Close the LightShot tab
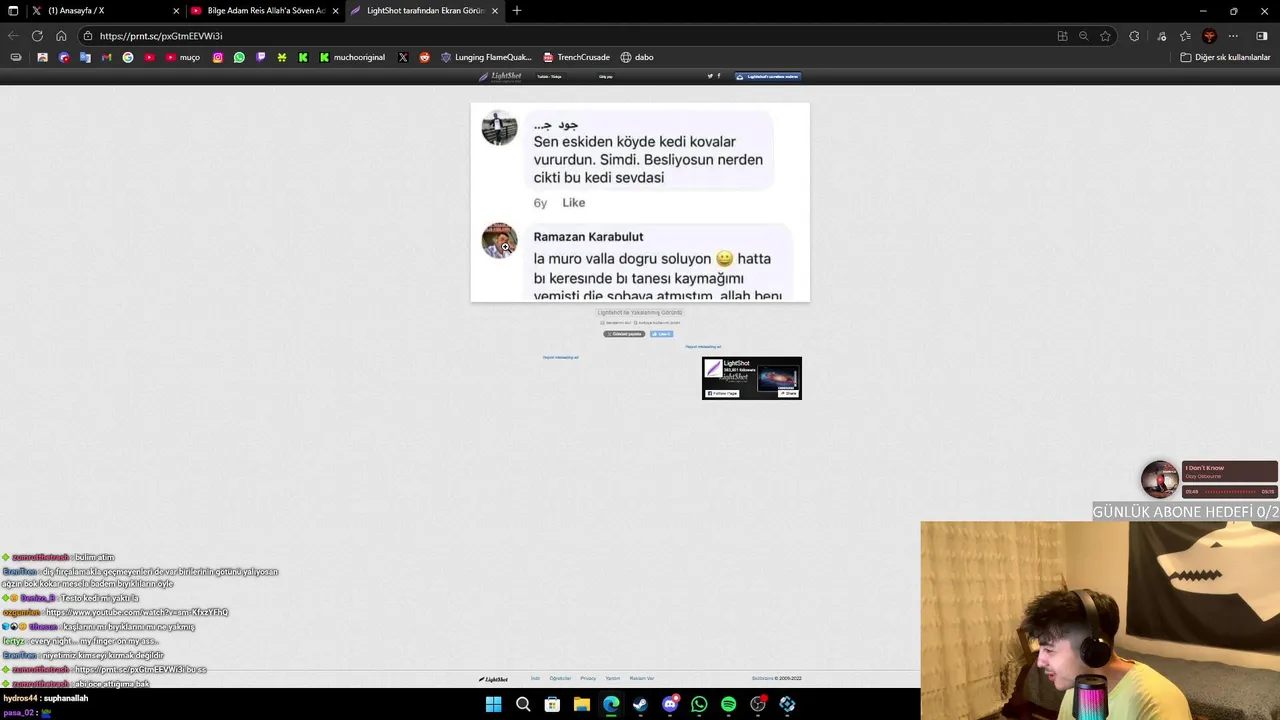The width and height of the screenshot is (1280, 720). pyautogui.click(x=494, y=11)
